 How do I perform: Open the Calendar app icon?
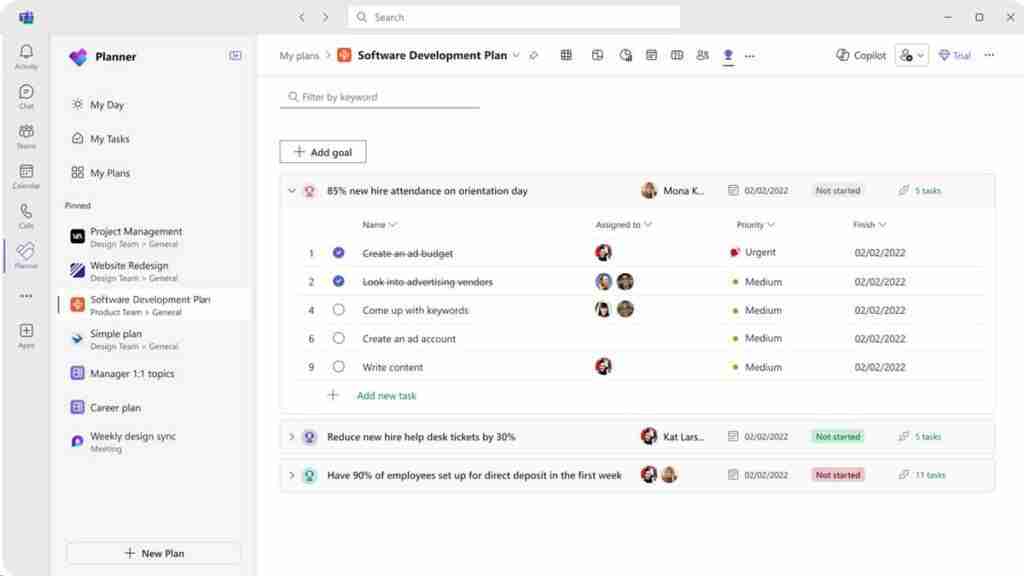(x=26, y=176)
